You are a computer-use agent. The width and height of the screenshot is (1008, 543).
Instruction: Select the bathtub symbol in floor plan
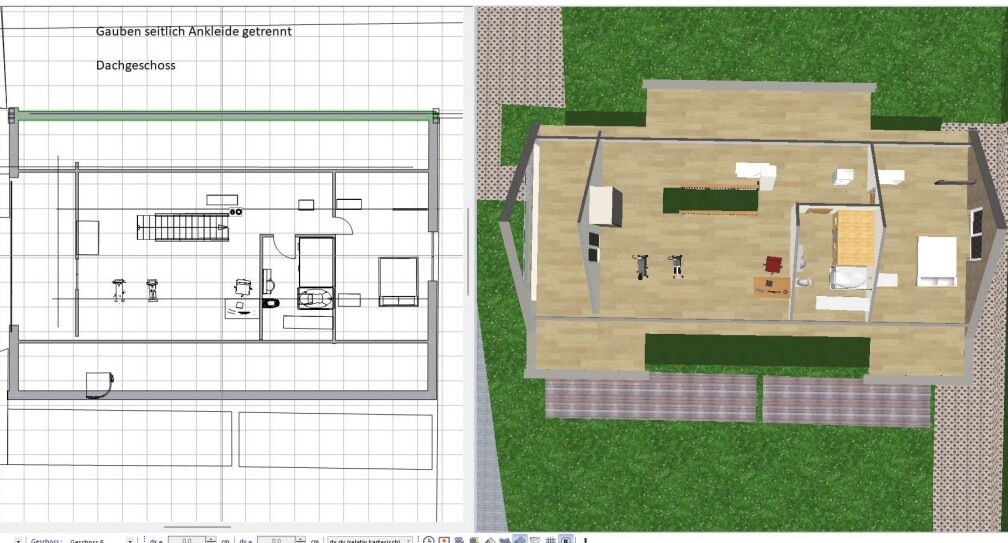(x=314, y=297)
